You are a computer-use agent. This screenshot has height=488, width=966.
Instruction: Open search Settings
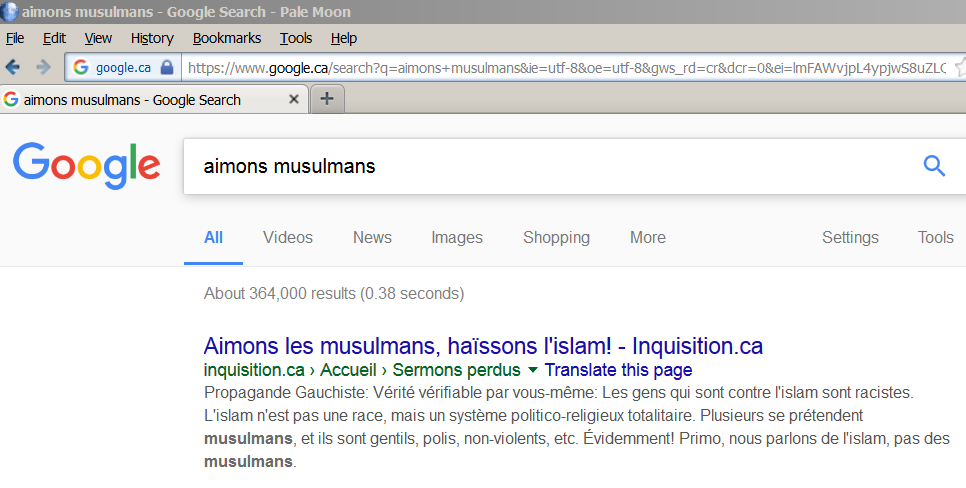(x=850, y=237)
